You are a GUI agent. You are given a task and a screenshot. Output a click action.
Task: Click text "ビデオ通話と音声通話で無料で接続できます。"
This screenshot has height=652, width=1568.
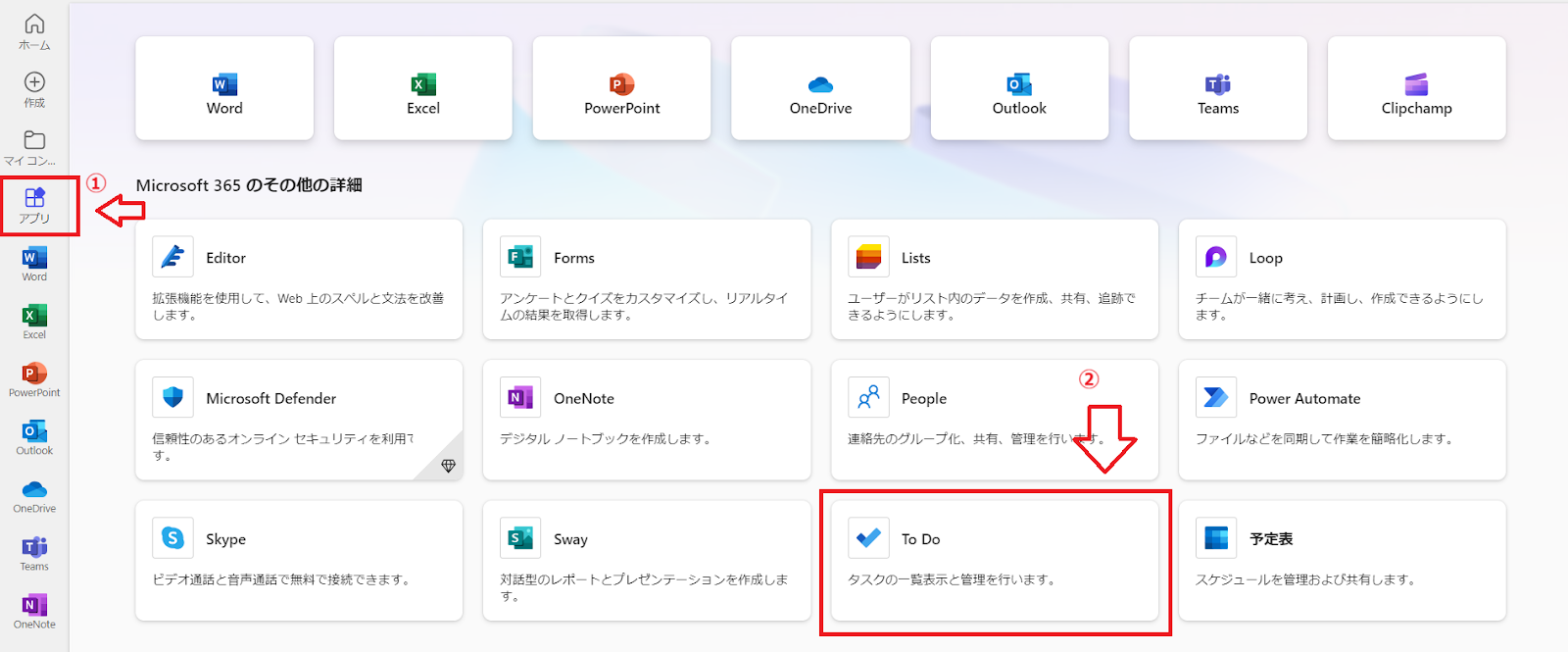coord(281,579)
